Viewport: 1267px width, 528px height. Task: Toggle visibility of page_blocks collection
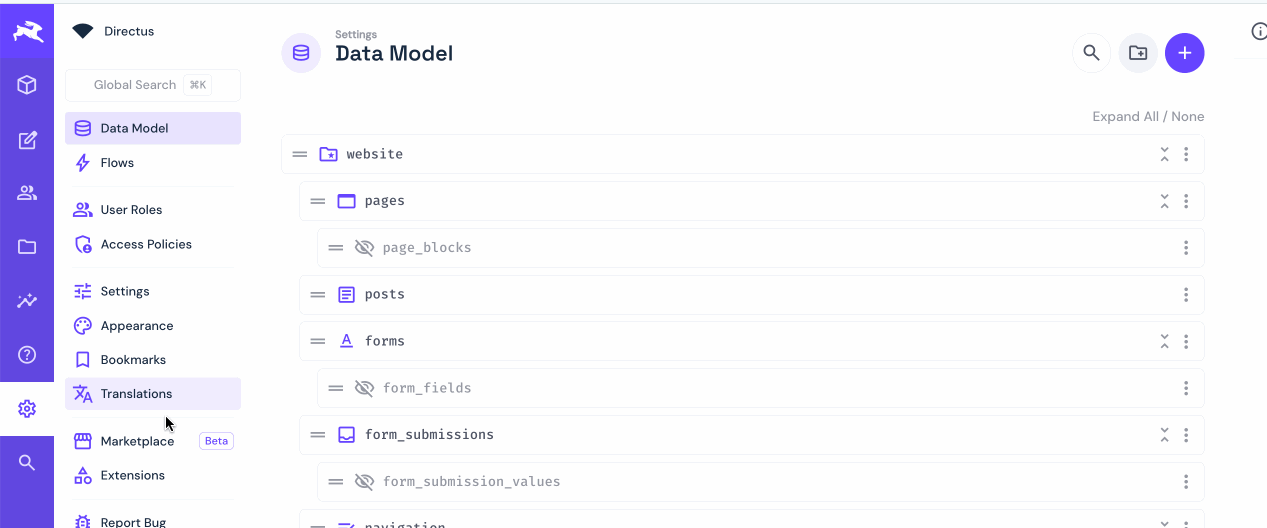pos(364,248)
